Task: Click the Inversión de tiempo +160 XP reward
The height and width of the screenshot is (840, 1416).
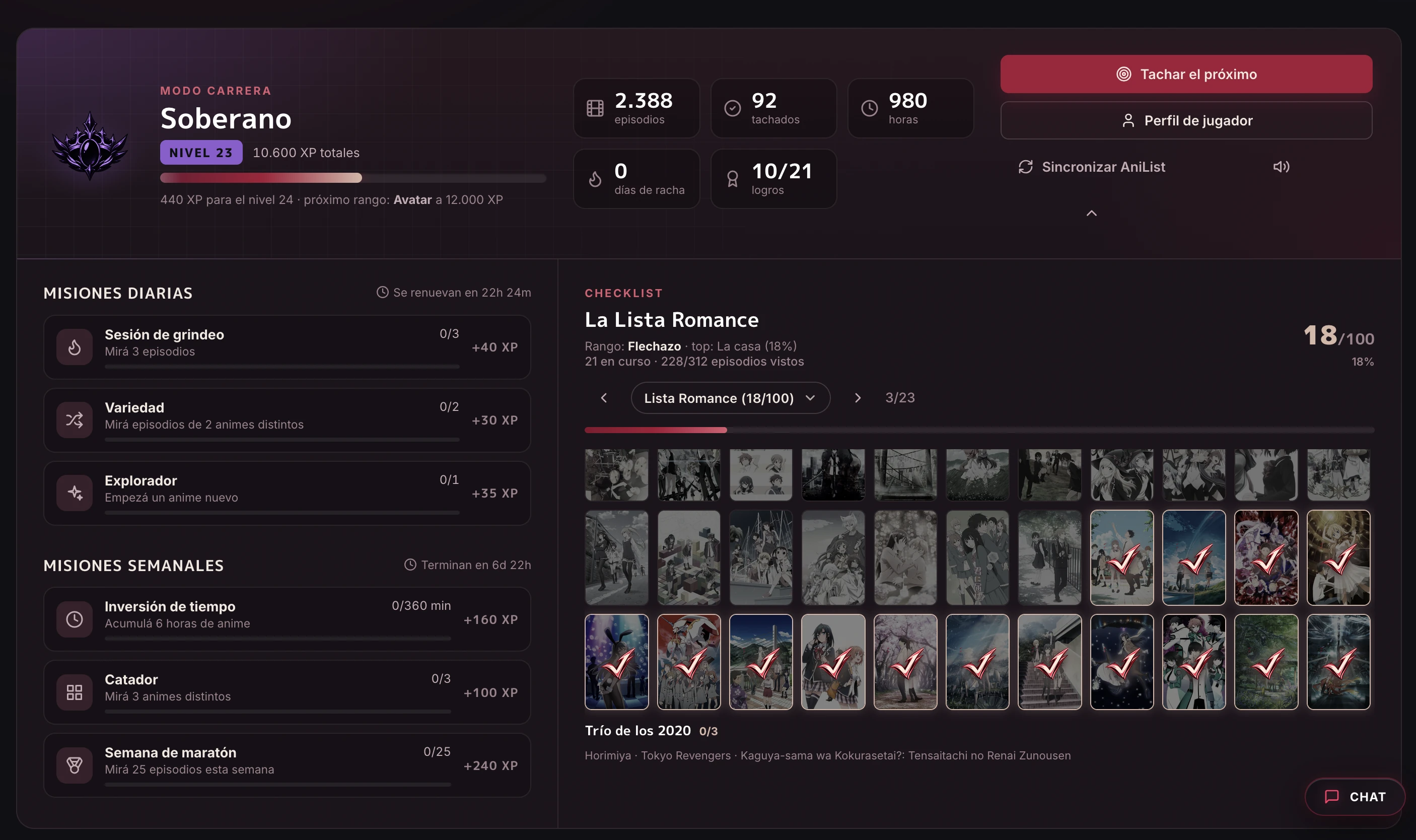Action: coord(490,619)
